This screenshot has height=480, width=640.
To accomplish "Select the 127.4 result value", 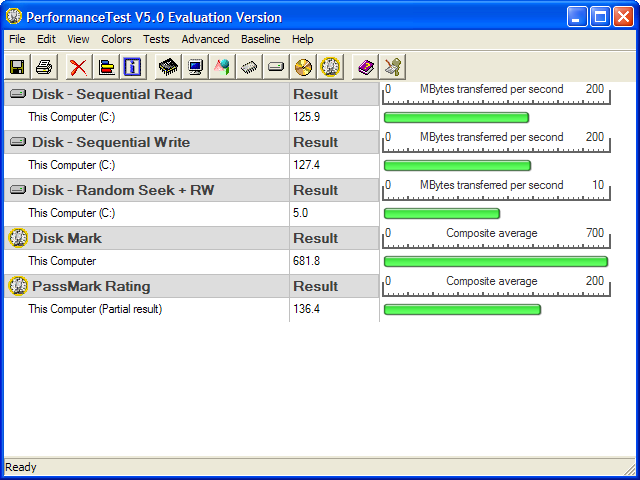I will [x=307, y=165].
